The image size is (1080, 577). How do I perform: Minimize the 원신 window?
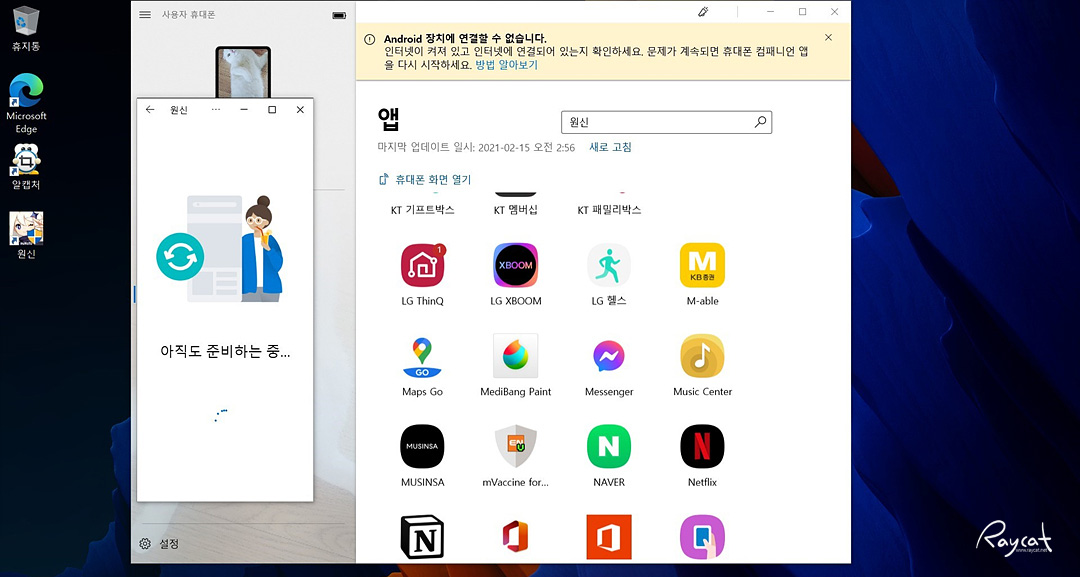point(244,109)
